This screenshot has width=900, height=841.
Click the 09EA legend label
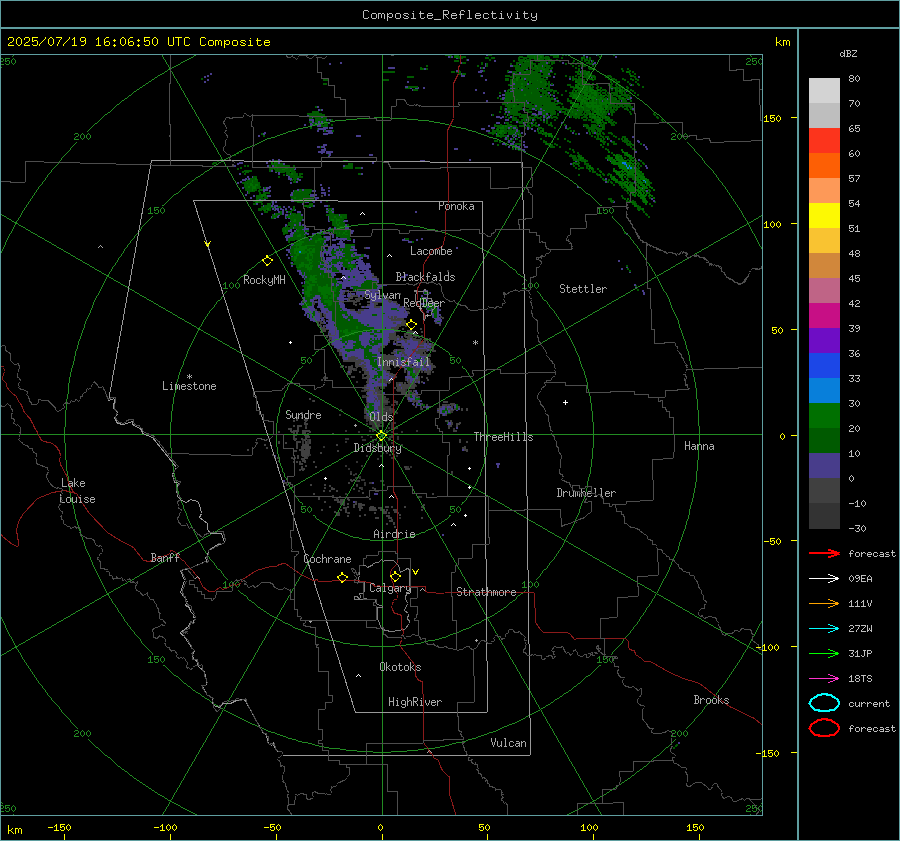(860, 579)
